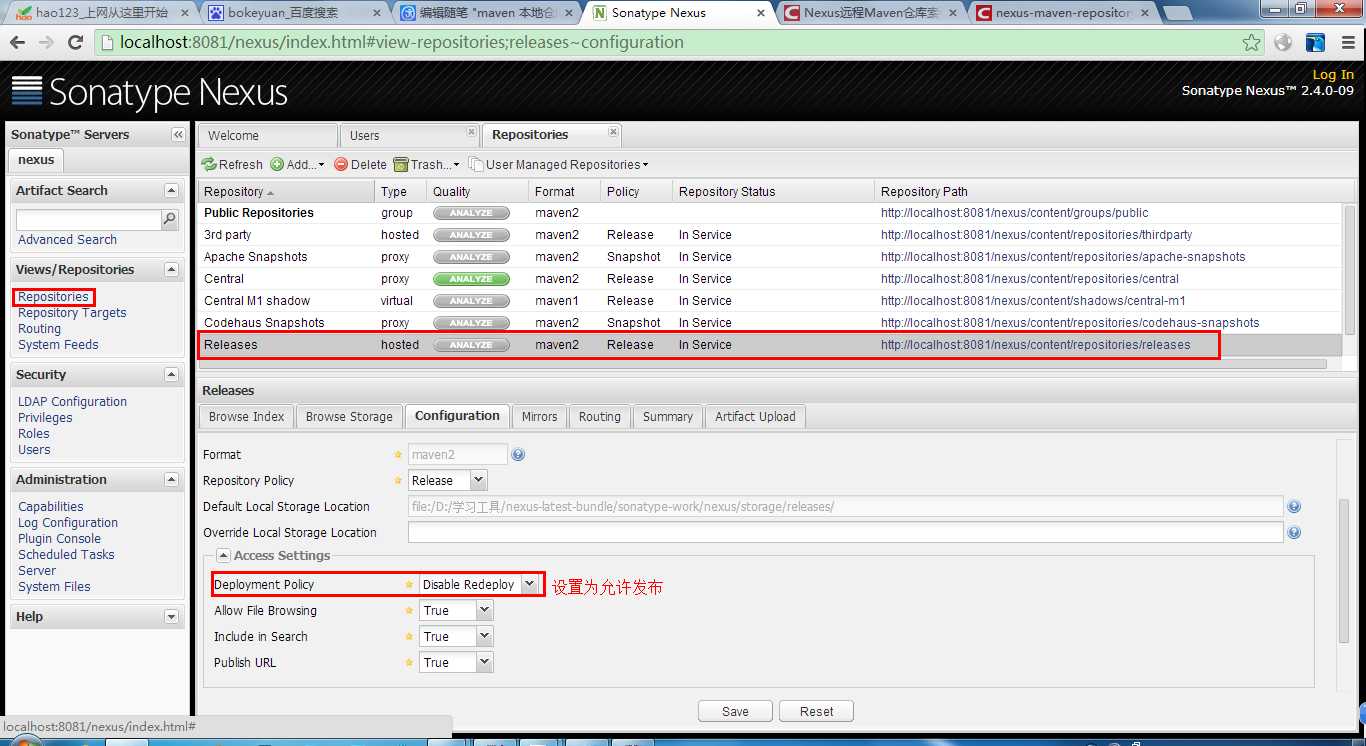
Task: Switch to the Mirrors tab
Action: (x=539, y=416)
